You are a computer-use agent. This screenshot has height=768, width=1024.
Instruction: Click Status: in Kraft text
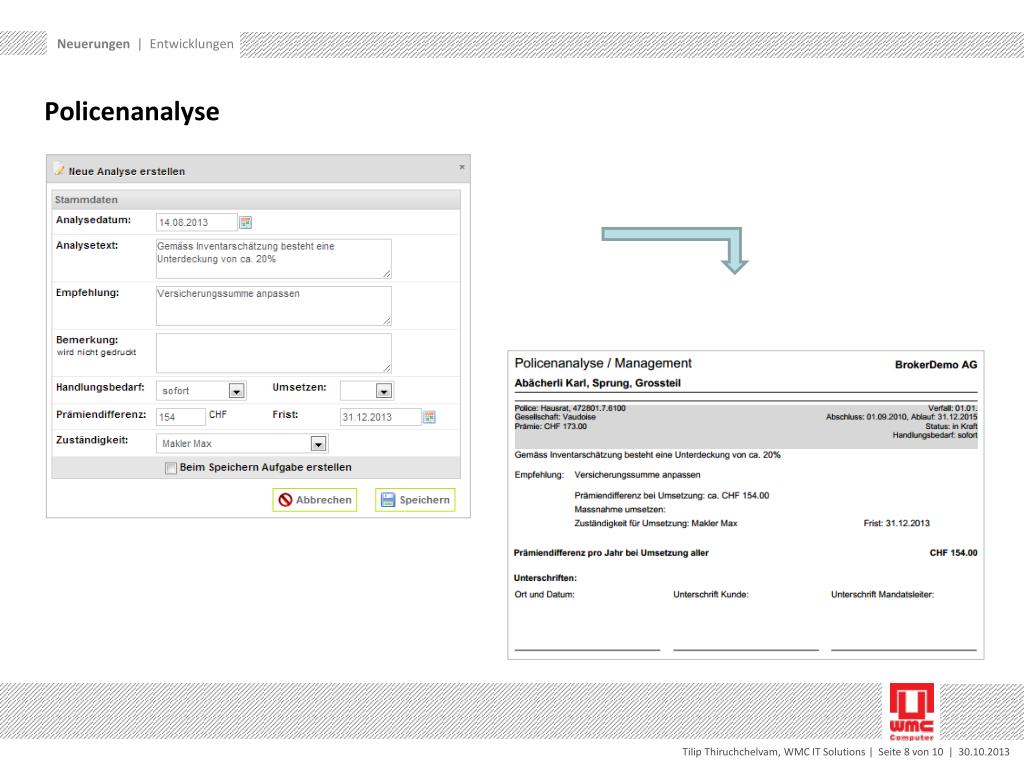click(952, 426)
